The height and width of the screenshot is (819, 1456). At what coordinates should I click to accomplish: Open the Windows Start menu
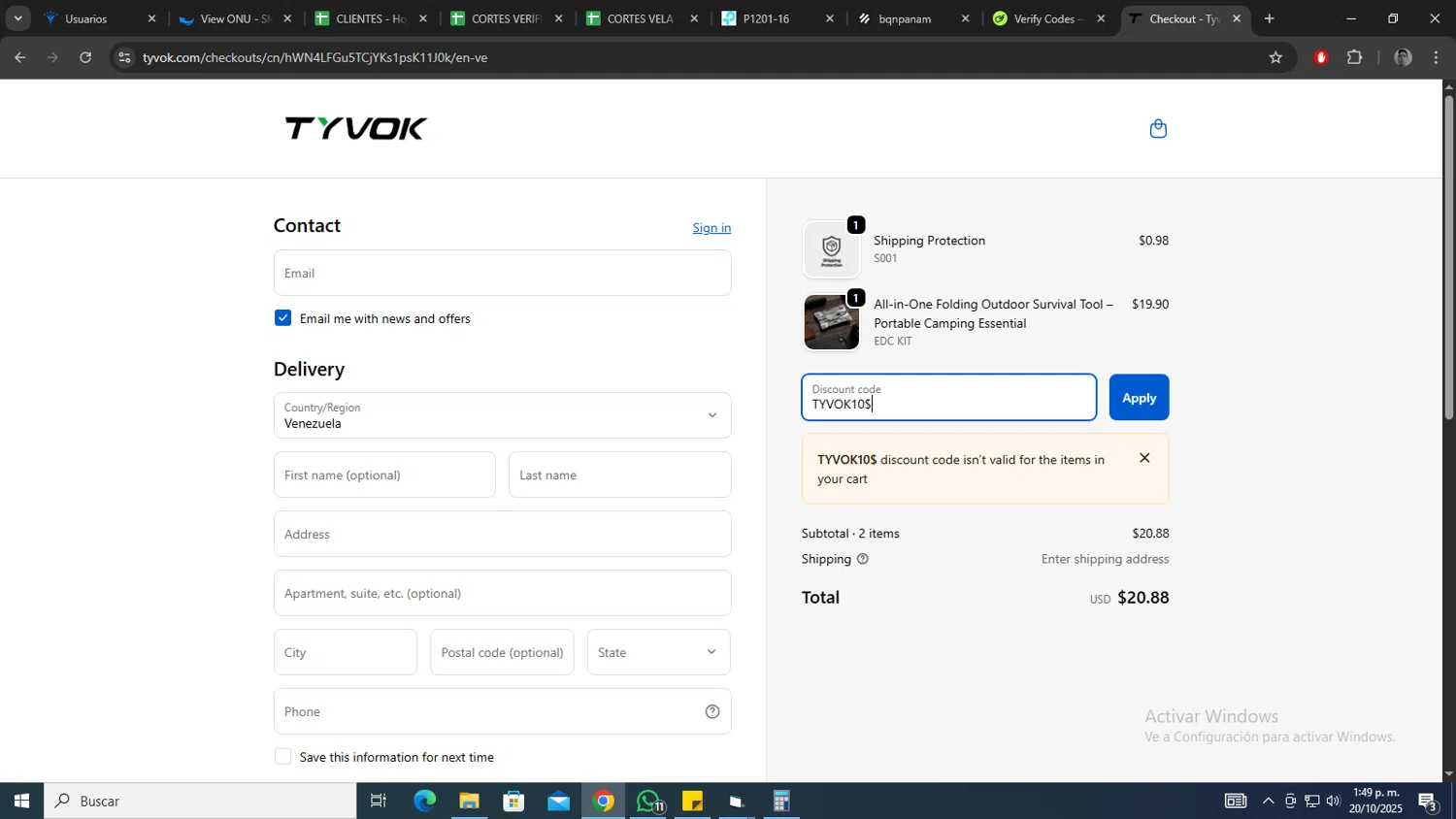[21, 801]
